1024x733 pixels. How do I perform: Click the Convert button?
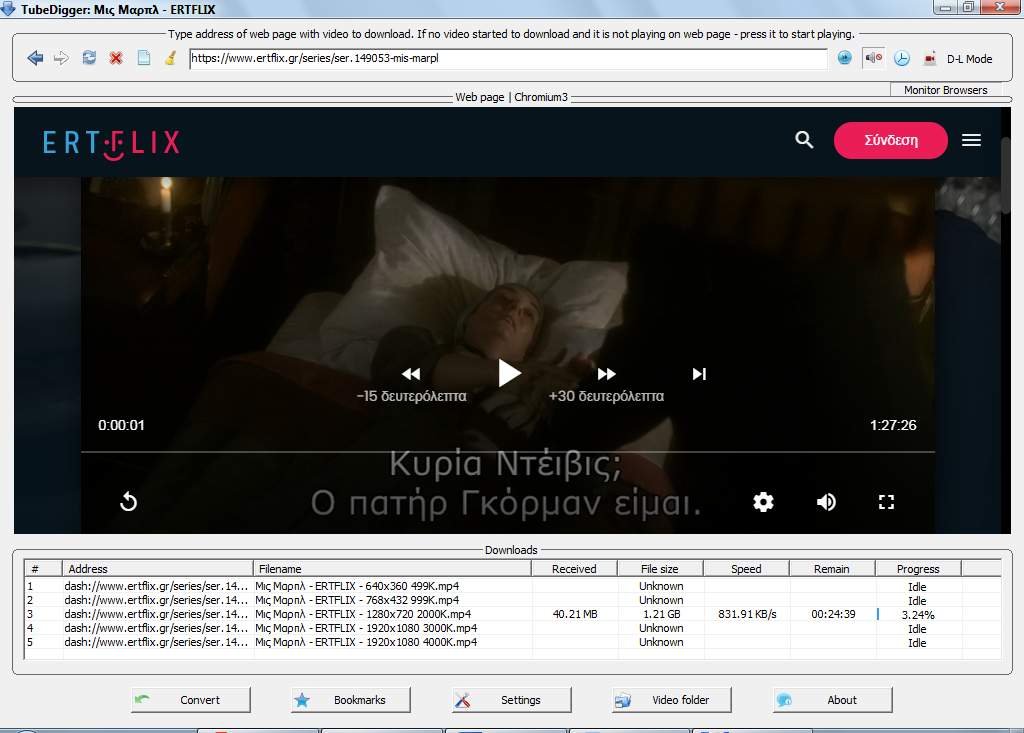[191, 700]
